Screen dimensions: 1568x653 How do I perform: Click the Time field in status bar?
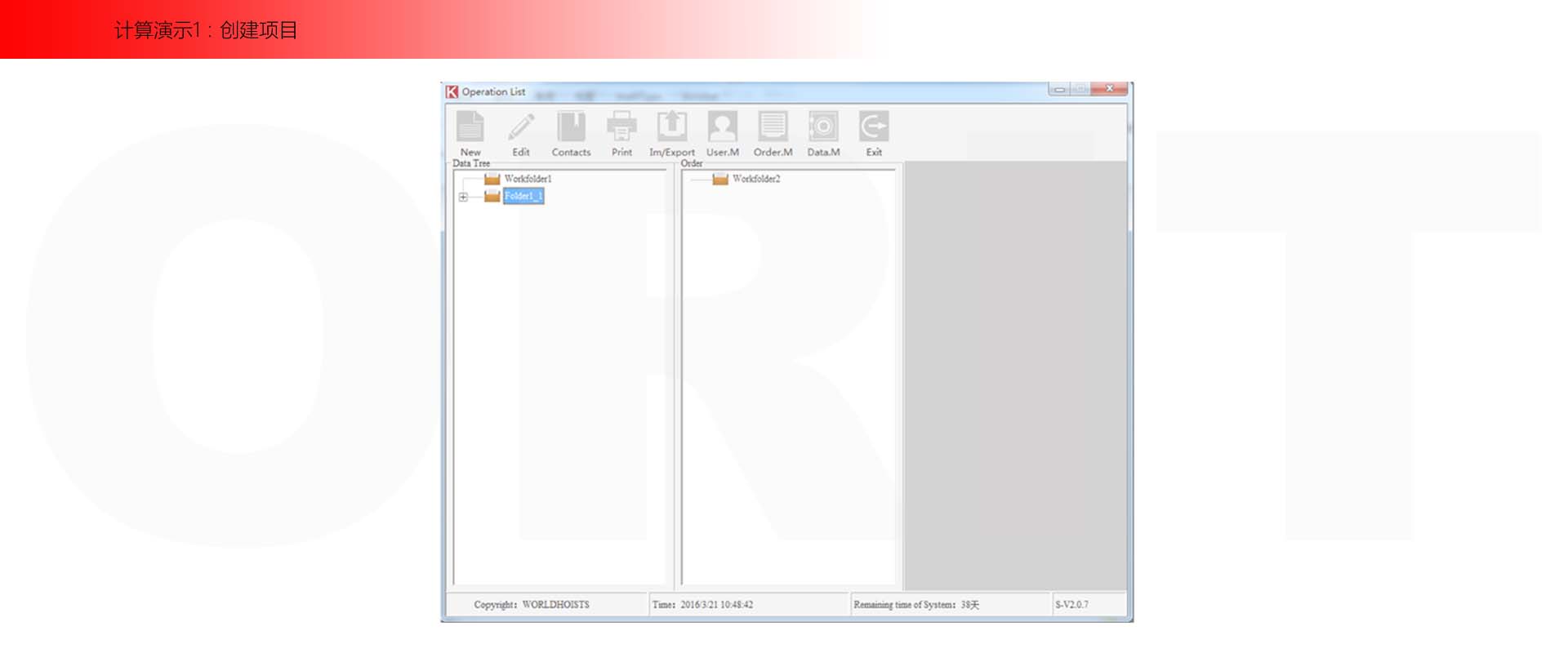pos(702,605)
